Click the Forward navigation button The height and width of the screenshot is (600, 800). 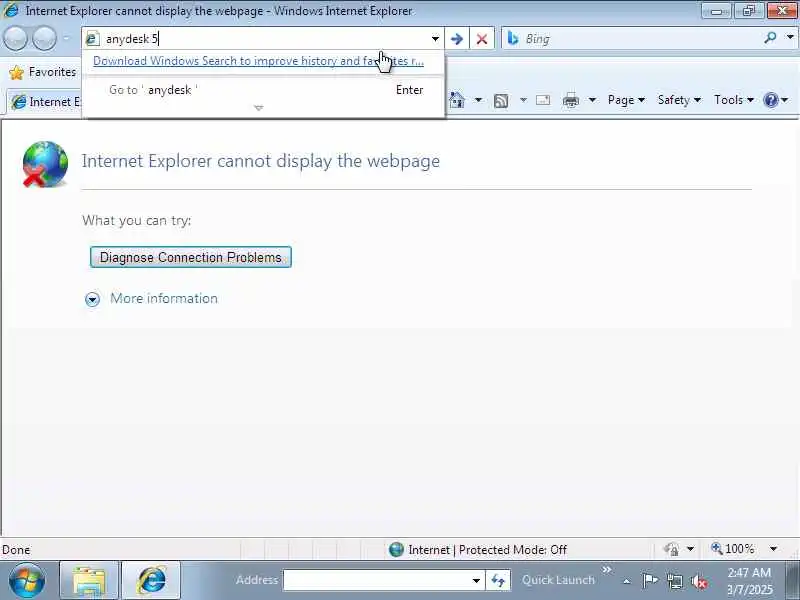44,38
